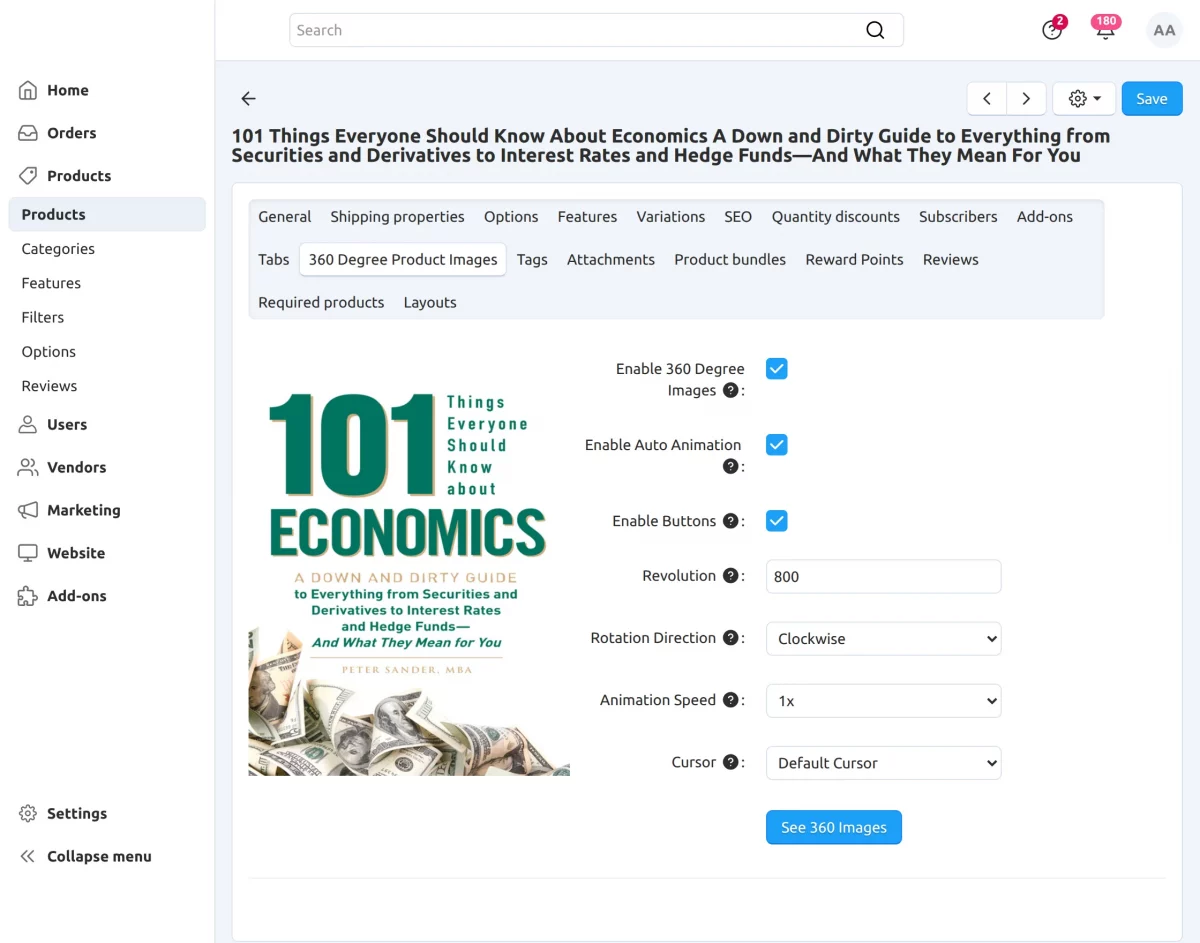Open the Subscribers tab
This screenshot has height=943, width=1200.
[958, 217]
